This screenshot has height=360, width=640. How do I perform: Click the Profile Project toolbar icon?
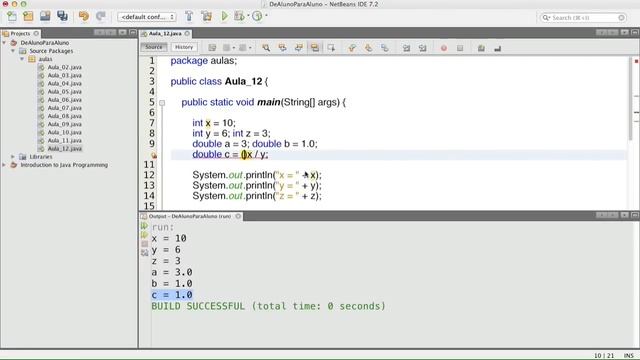257,16
